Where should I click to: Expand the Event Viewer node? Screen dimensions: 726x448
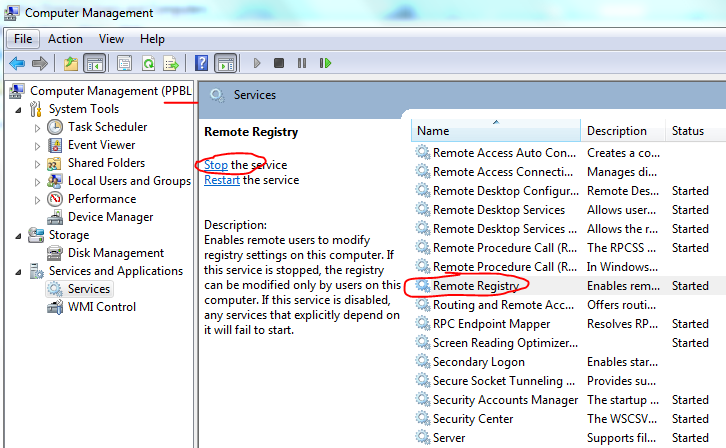pos(38,146)
